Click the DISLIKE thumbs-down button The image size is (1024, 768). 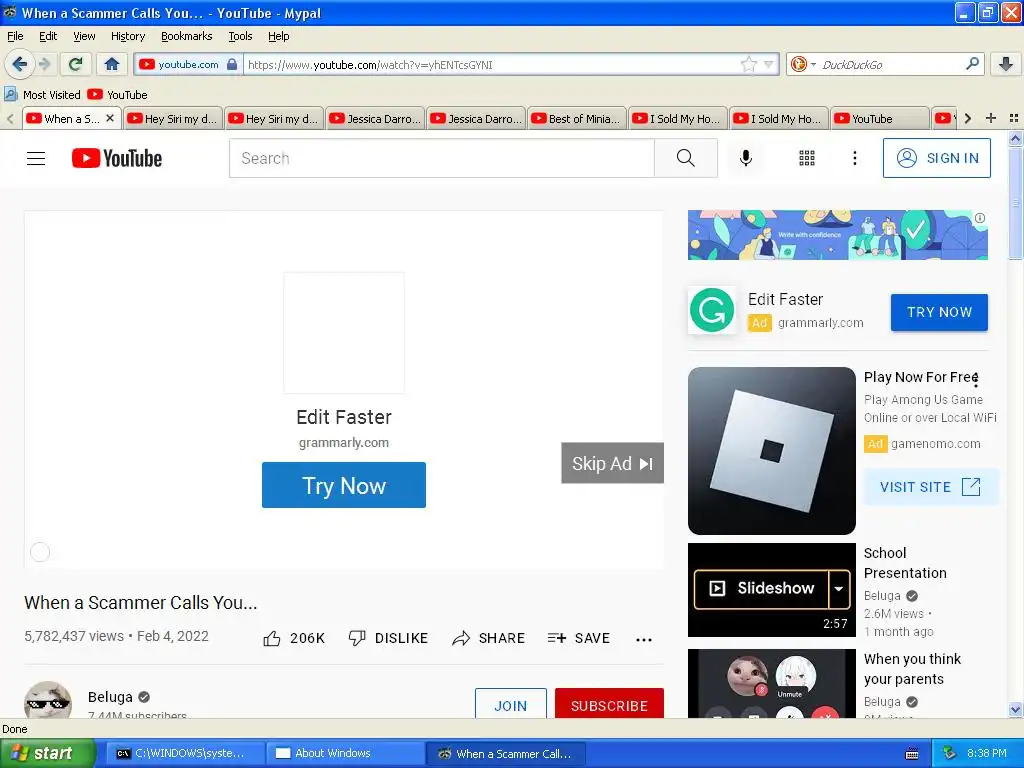pyautogui.click(x=388, y=638)
